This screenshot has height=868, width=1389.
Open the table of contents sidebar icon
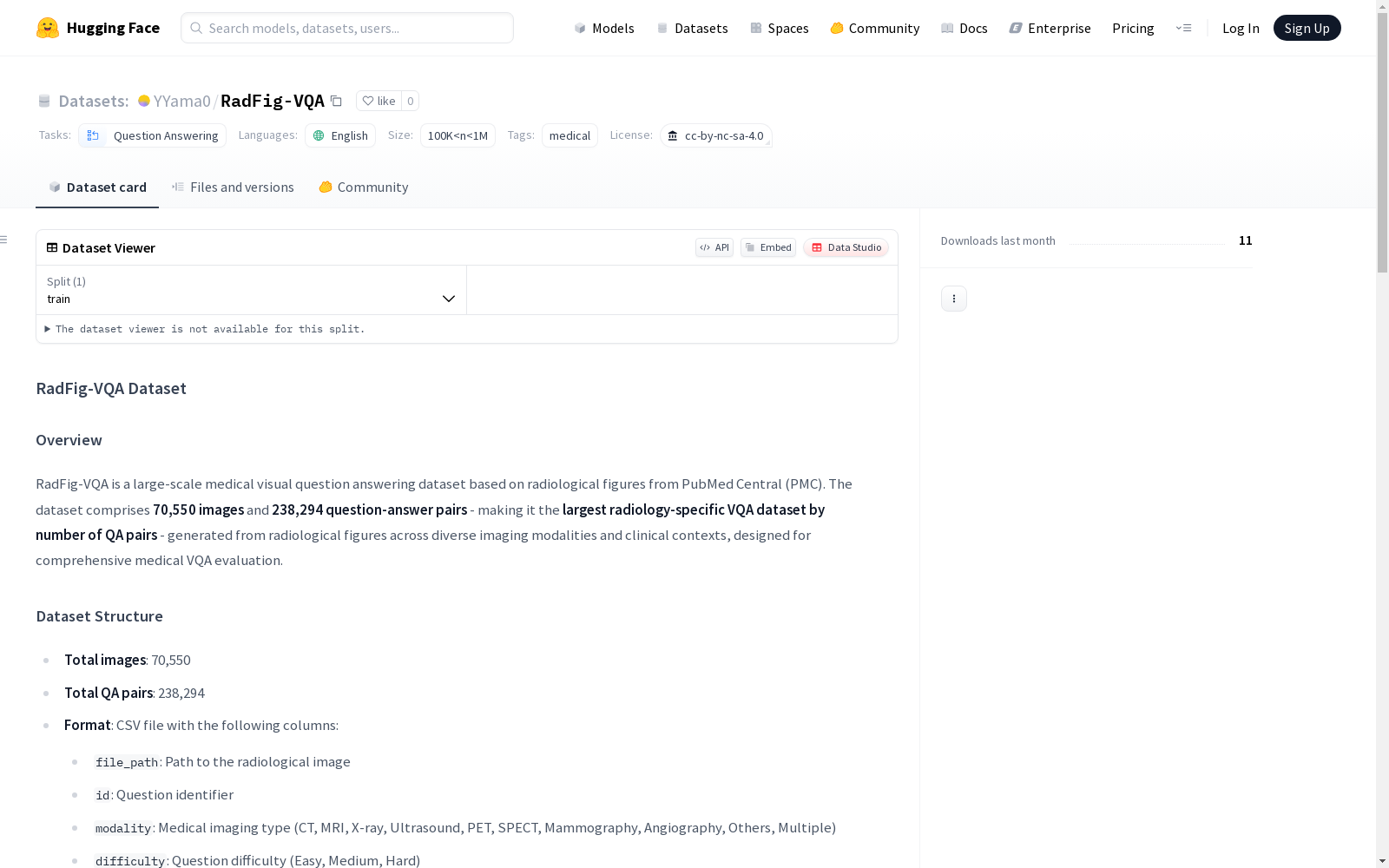pos(4,240)
